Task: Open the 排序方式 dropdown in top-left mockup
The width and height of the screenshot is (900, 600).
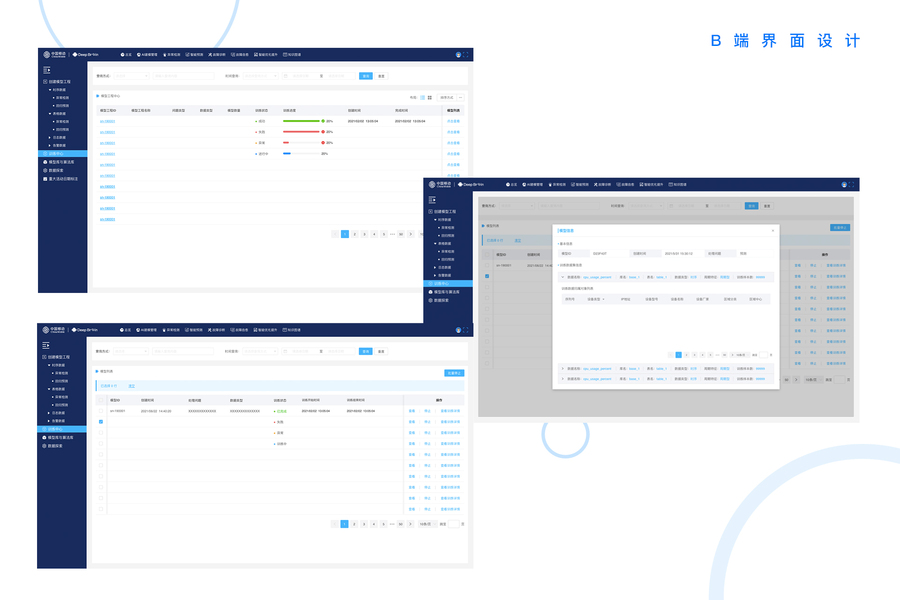Action: click(x=447, y=98)
